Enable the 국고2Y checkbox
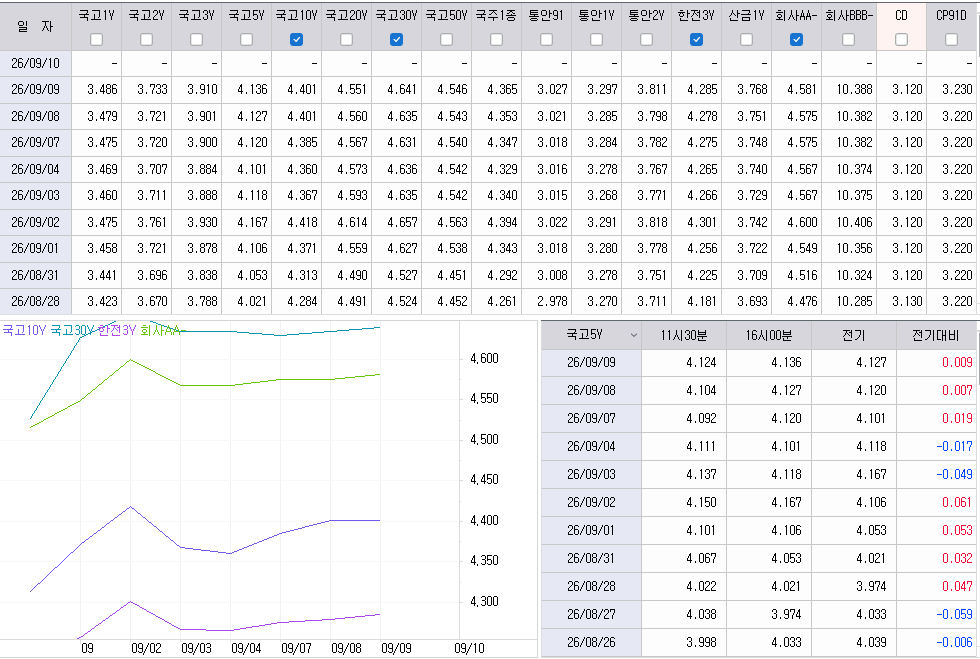 146,39
